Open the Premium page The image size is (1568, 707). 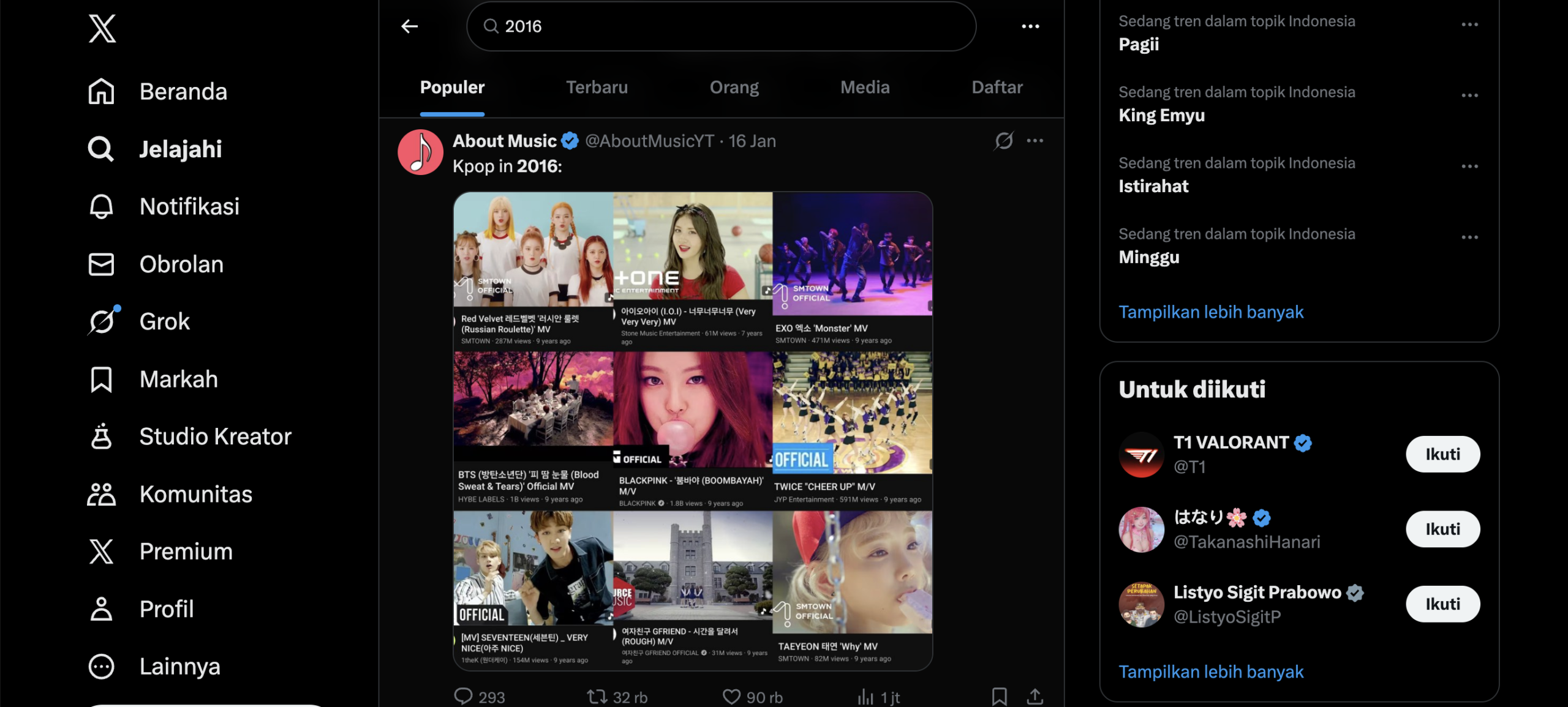pyautogui.click(x=160, y=552)
